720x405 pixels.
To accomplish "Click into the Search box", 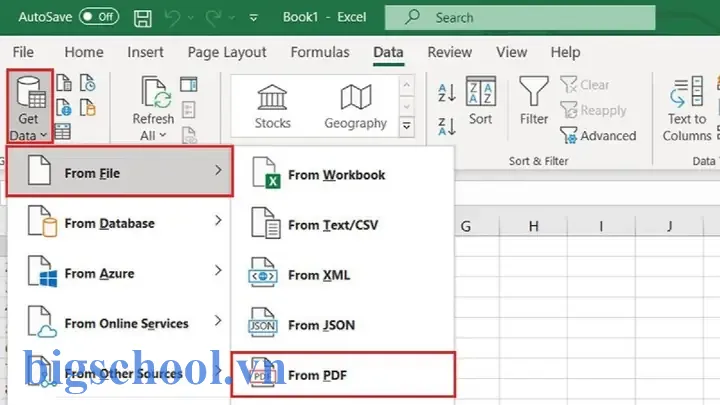I will (520, 17).
